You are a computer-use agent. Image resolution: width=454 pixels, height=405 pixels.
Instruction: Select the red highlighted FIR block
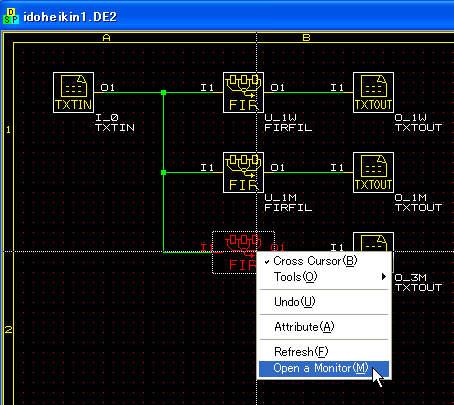click(x=243, y=252)
